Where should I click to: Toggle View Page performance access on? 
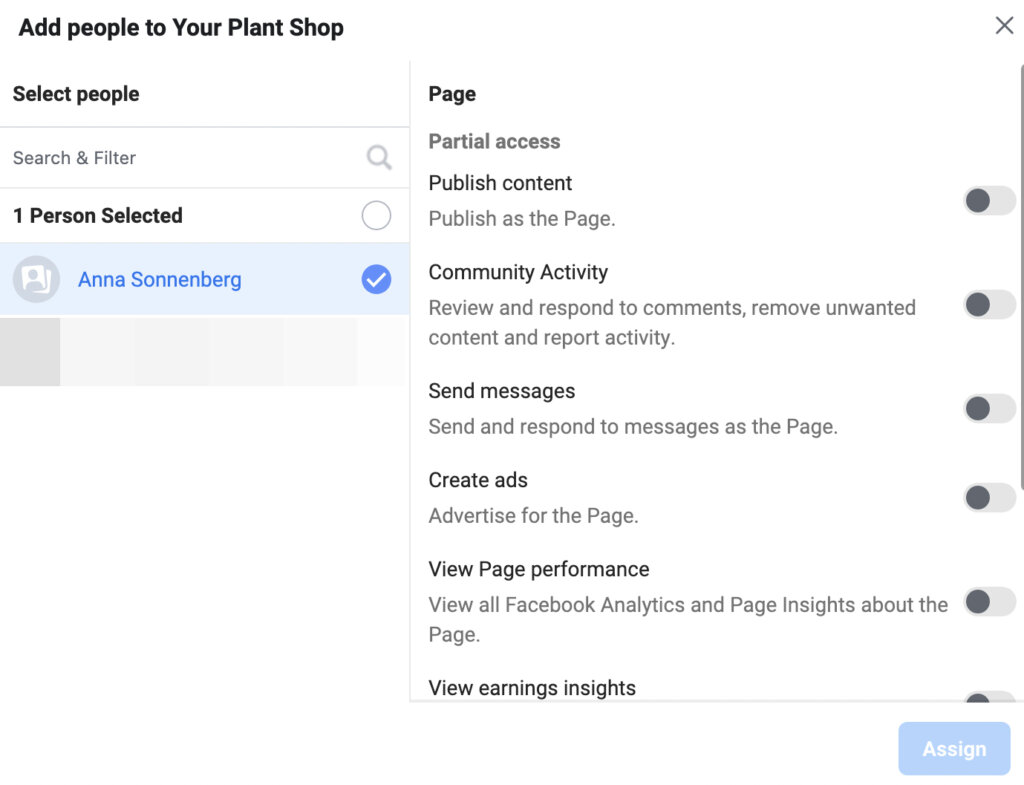(988, 602)
